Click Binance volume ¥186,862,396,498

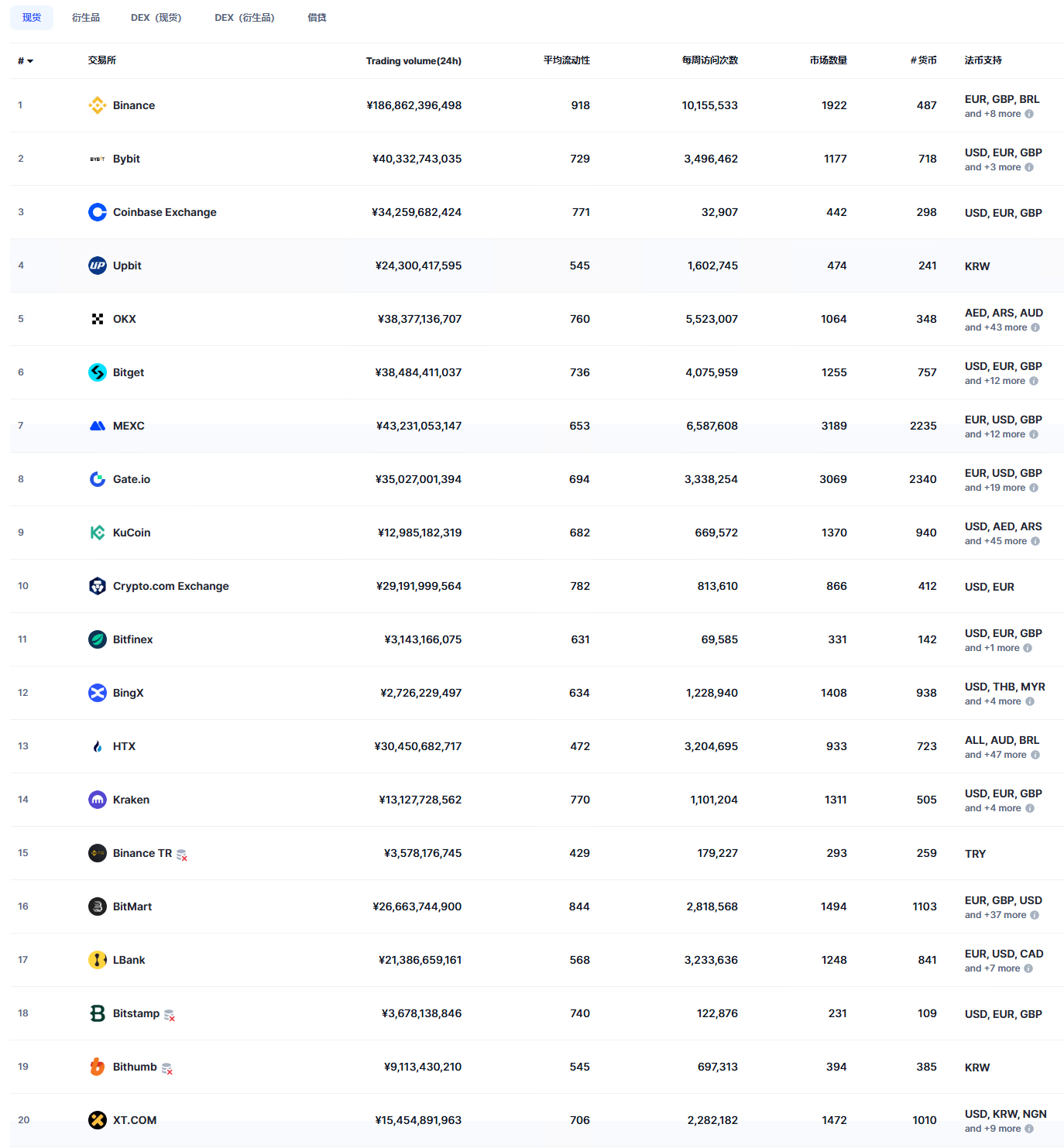click(414, 105)
